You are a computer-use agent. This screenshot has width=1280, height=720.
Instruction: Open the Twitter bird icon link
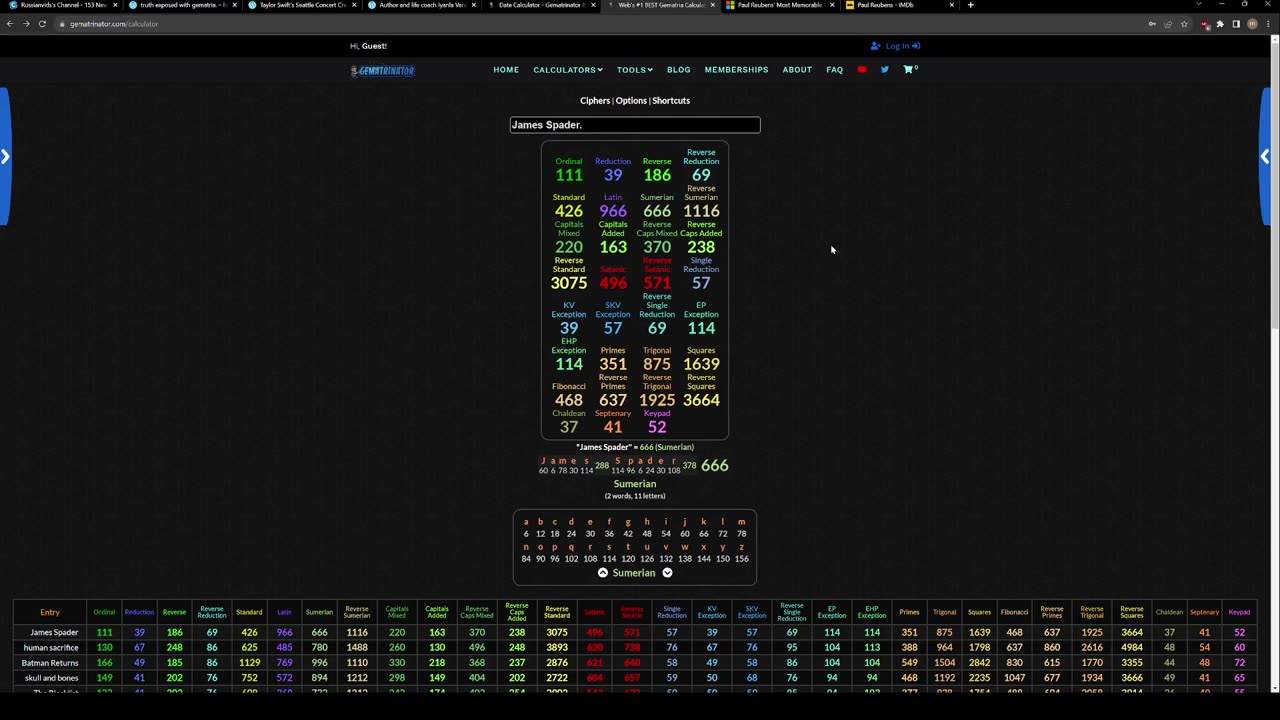[x=885, y=70]
